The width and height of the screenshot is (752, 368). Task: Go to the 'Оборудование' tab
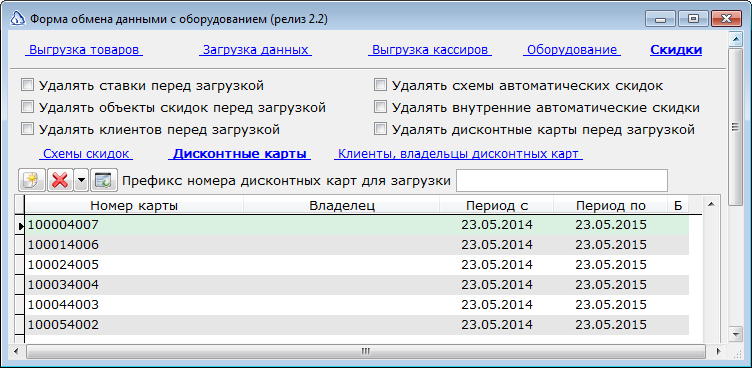pyautogui.click(x=572, y=50)
